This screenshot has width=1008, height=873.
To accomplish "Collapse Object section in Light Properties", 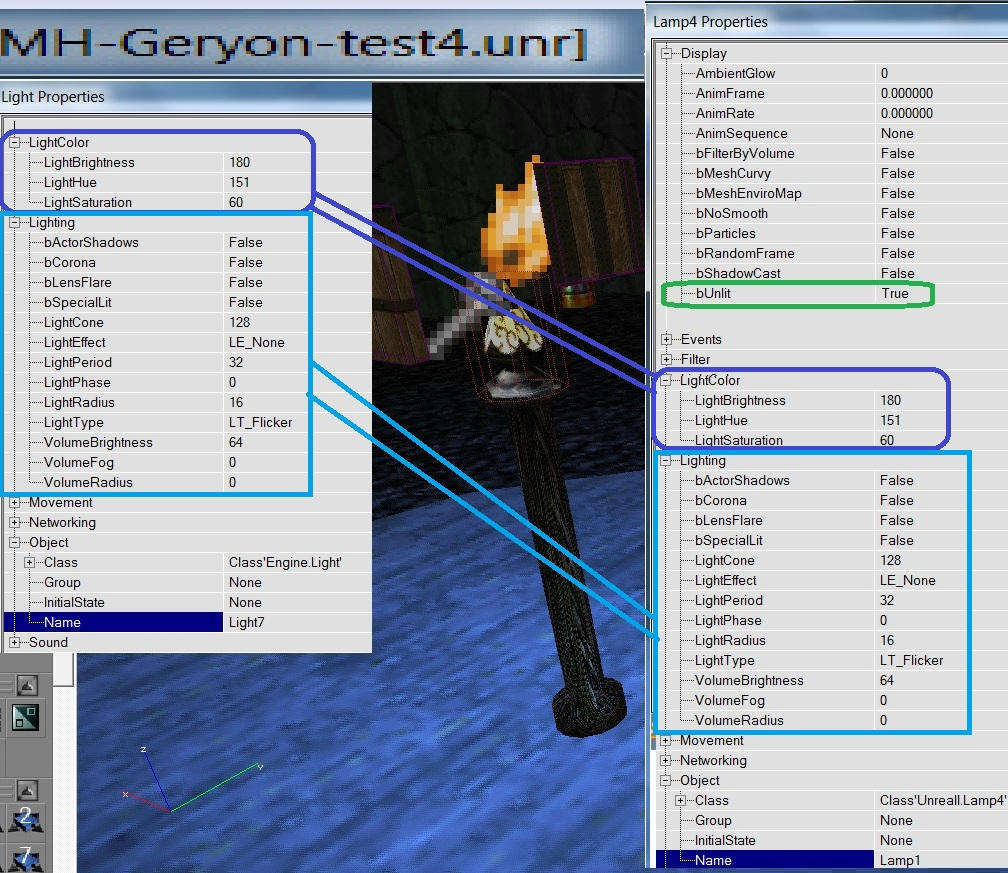I will pyautogui.click(x=14, y=543).
